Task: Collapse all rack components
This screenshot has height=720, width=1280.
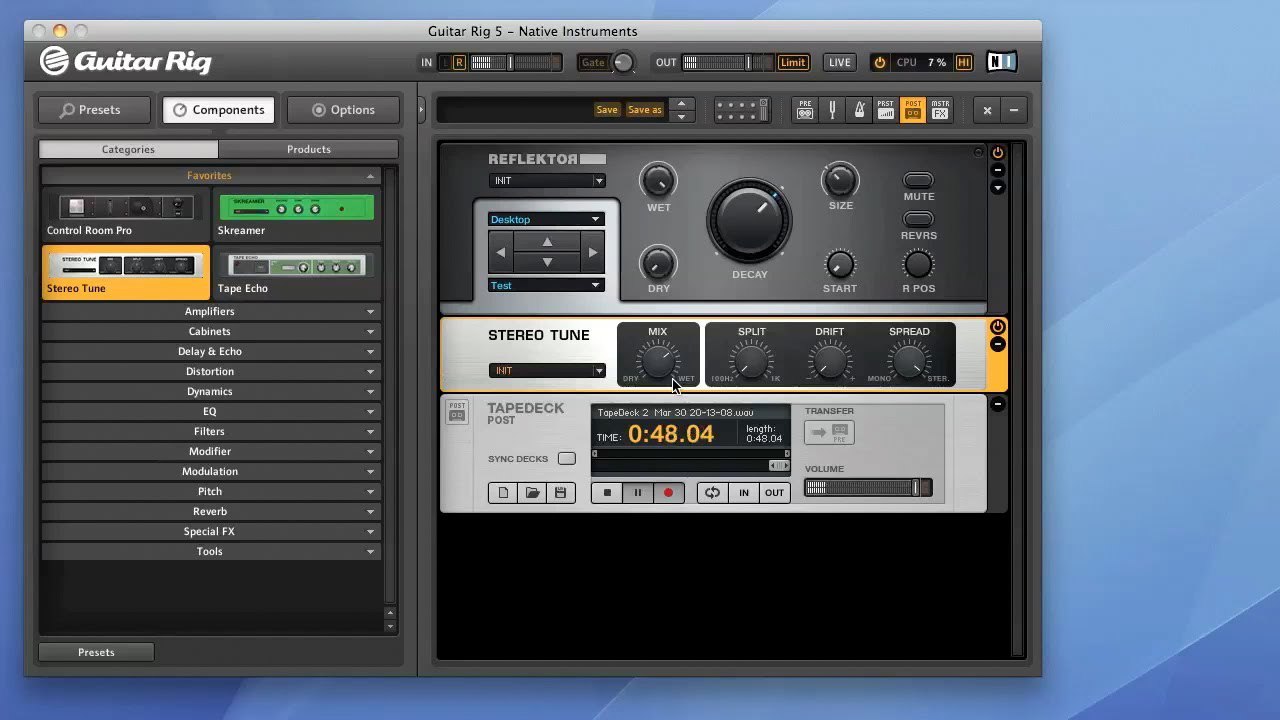Action: 1013,110
